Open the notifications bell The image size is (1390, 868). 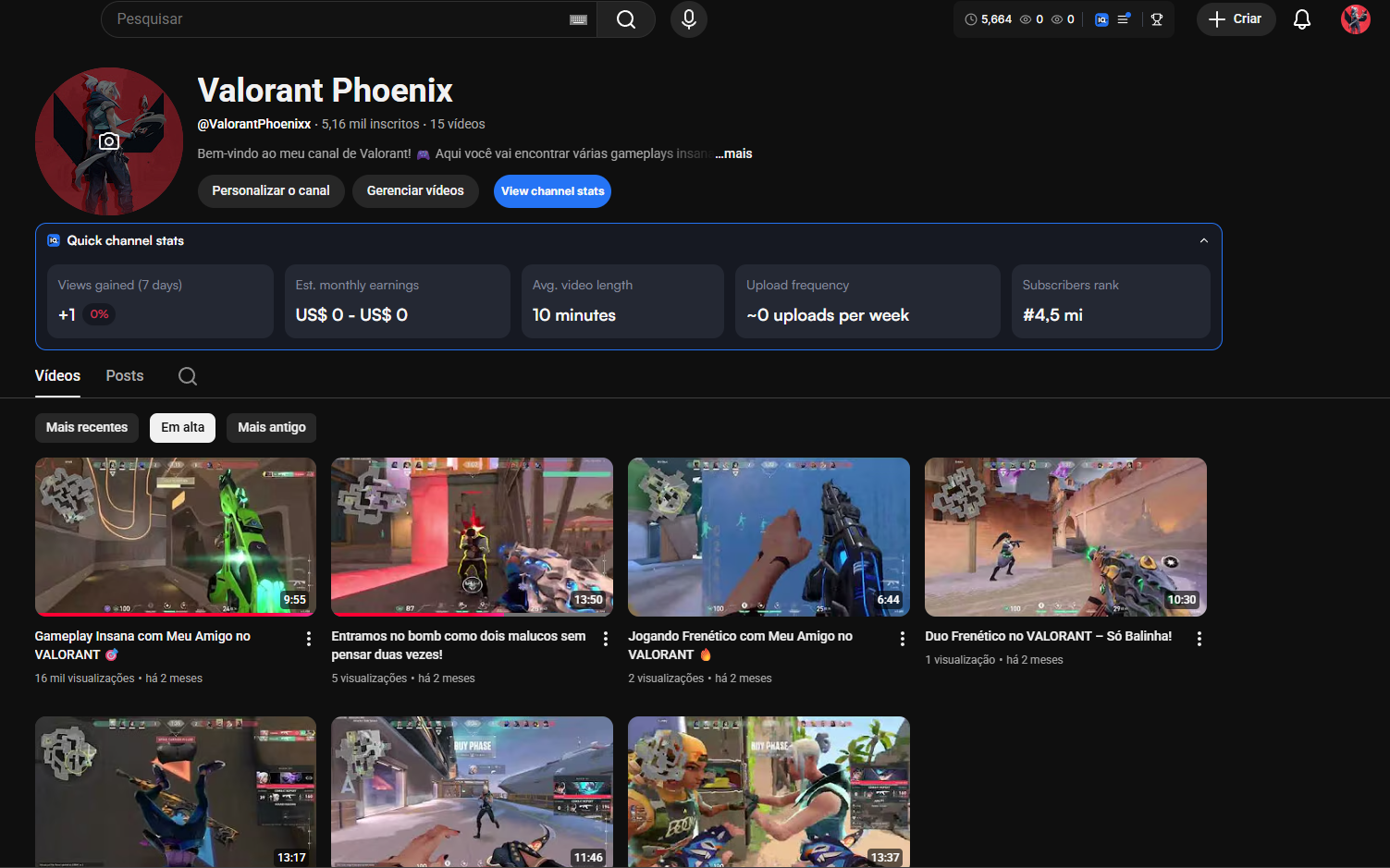1302,19
